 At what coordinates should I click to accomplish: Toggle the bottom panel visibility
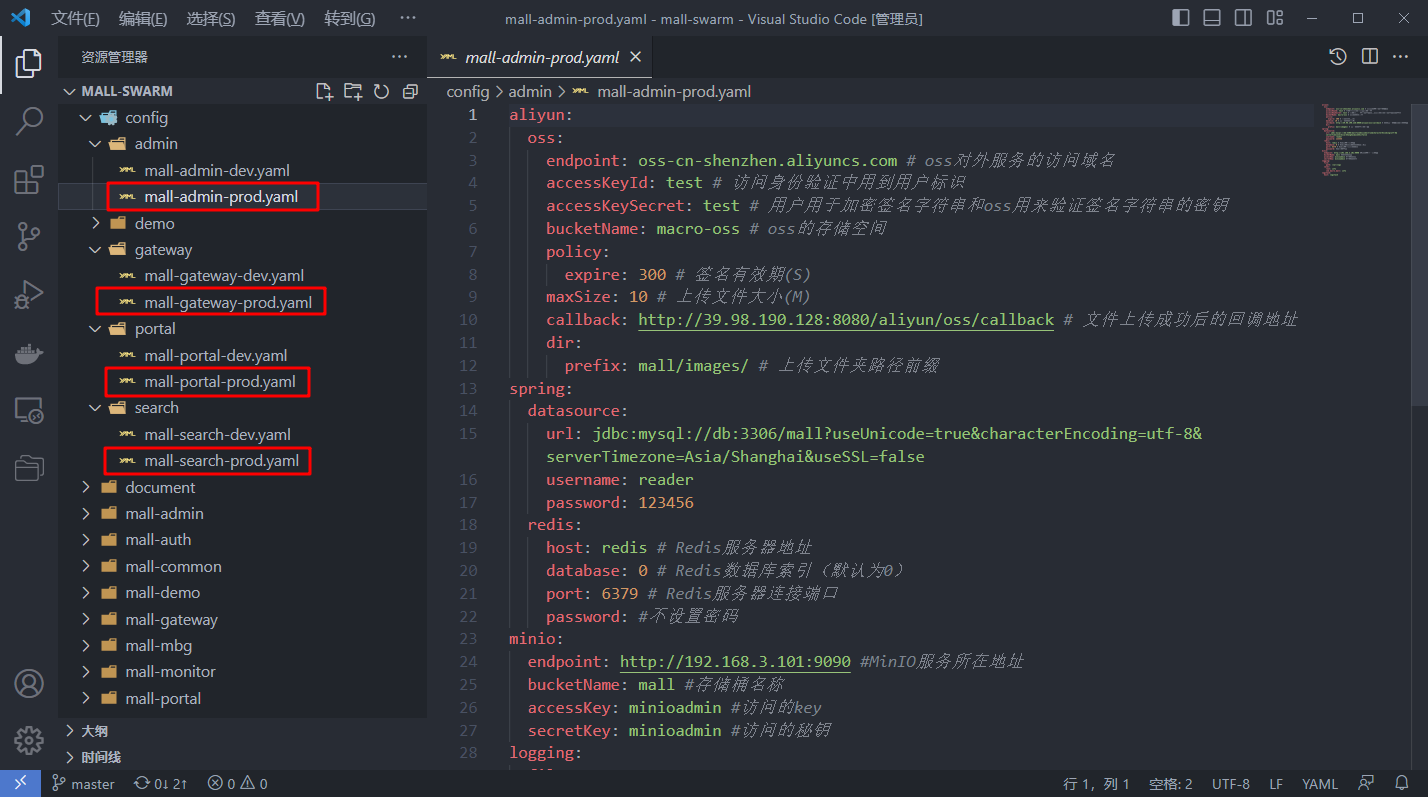tap(1212, 18)
